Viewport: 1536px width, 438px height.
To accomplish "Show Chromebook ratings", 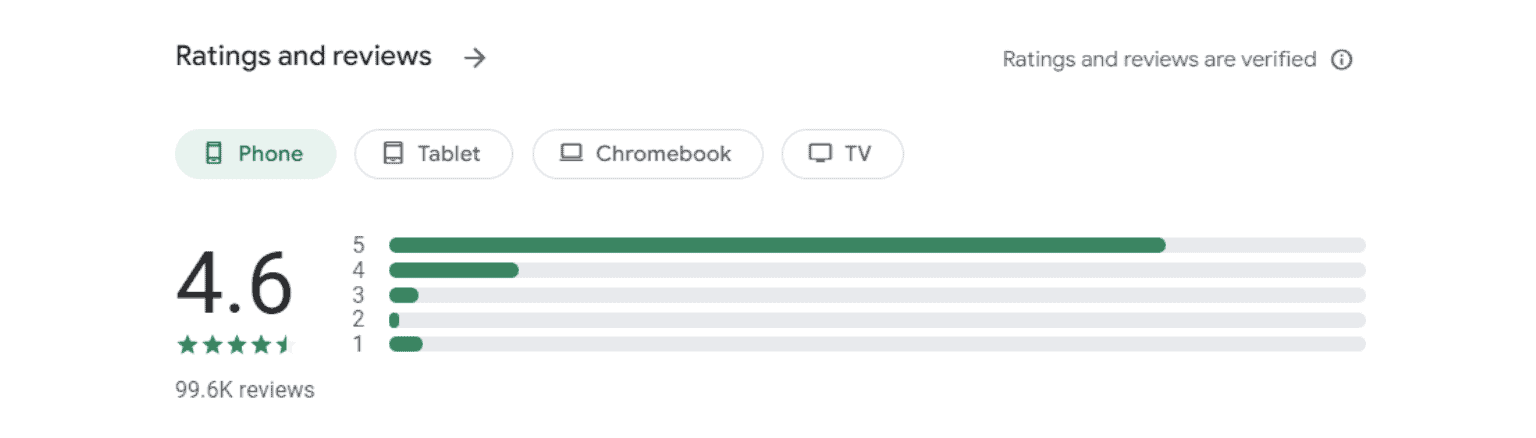I will (648, 154).
